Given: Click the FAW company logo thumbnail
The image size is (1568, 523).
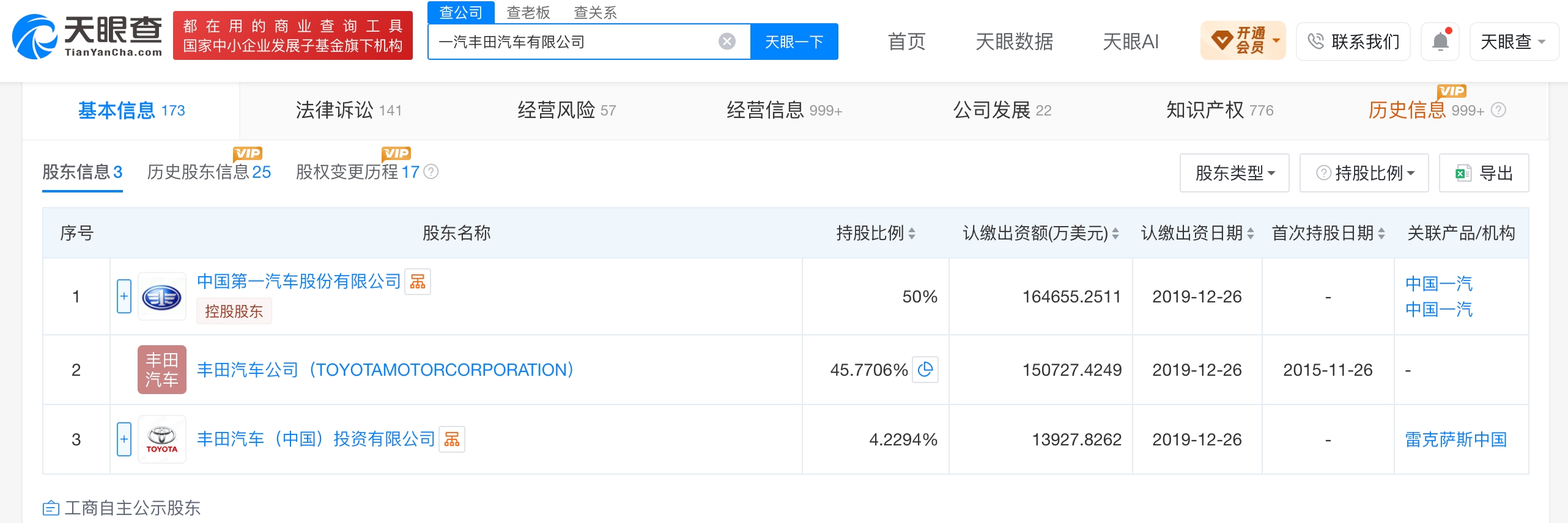Looking at the screenshot, I should [161, 297].
